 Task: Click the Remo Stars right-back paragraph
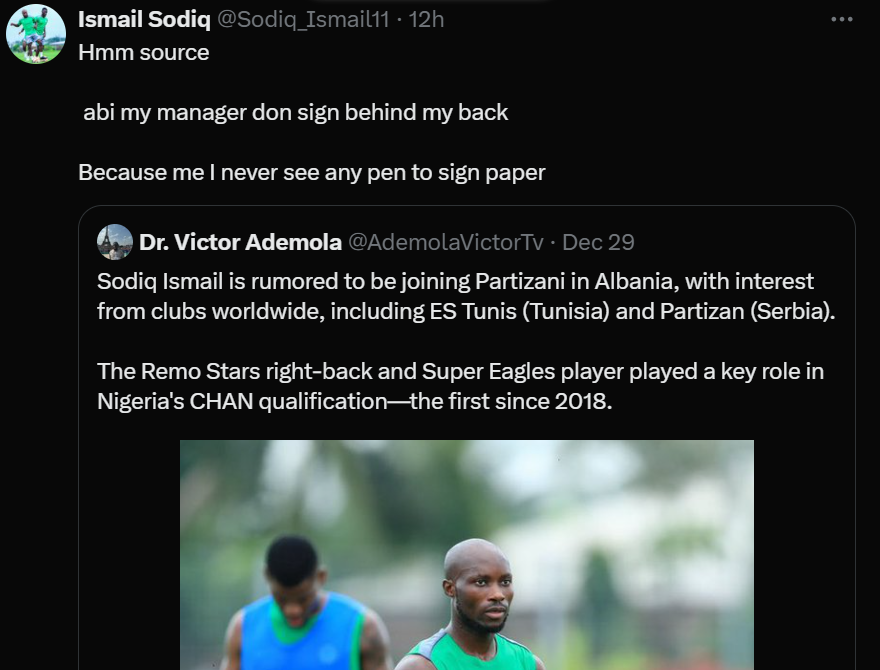coord(460,386)
